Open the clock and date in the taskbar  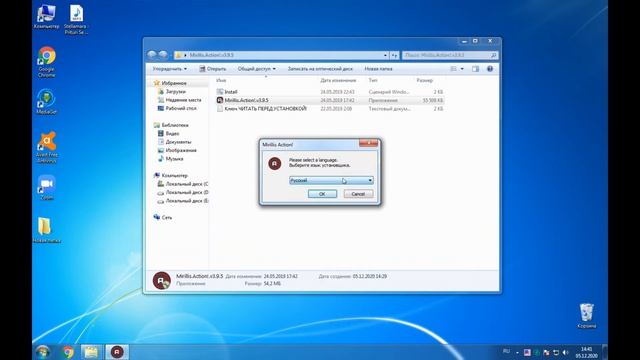pyautogui.click(x=587, y=352)
